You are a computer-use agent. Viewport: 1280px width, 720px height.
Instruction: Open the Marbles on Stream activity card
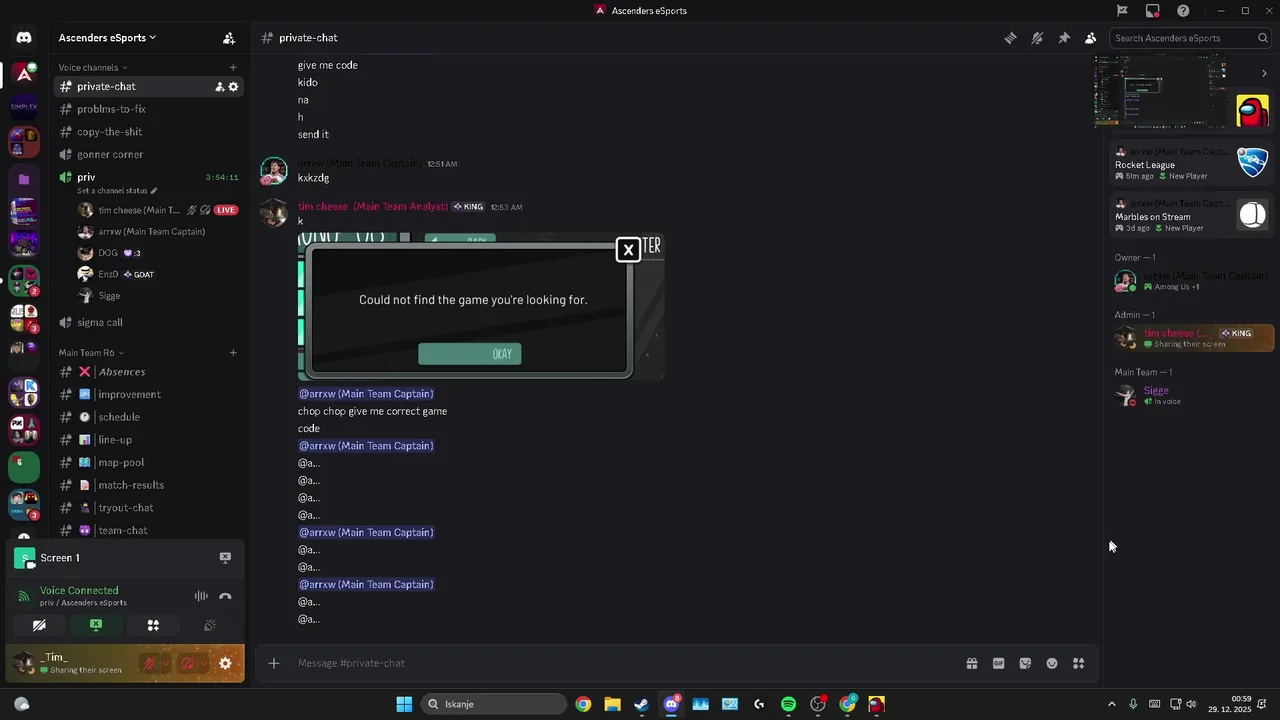point(1191,216)
